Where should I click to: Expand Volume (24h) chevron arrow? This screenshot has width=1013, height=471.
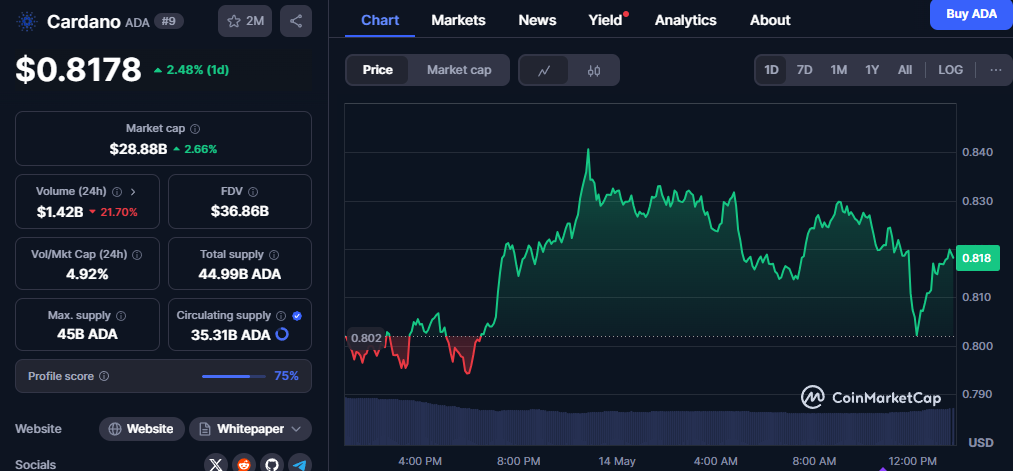(x=133, y=192)
